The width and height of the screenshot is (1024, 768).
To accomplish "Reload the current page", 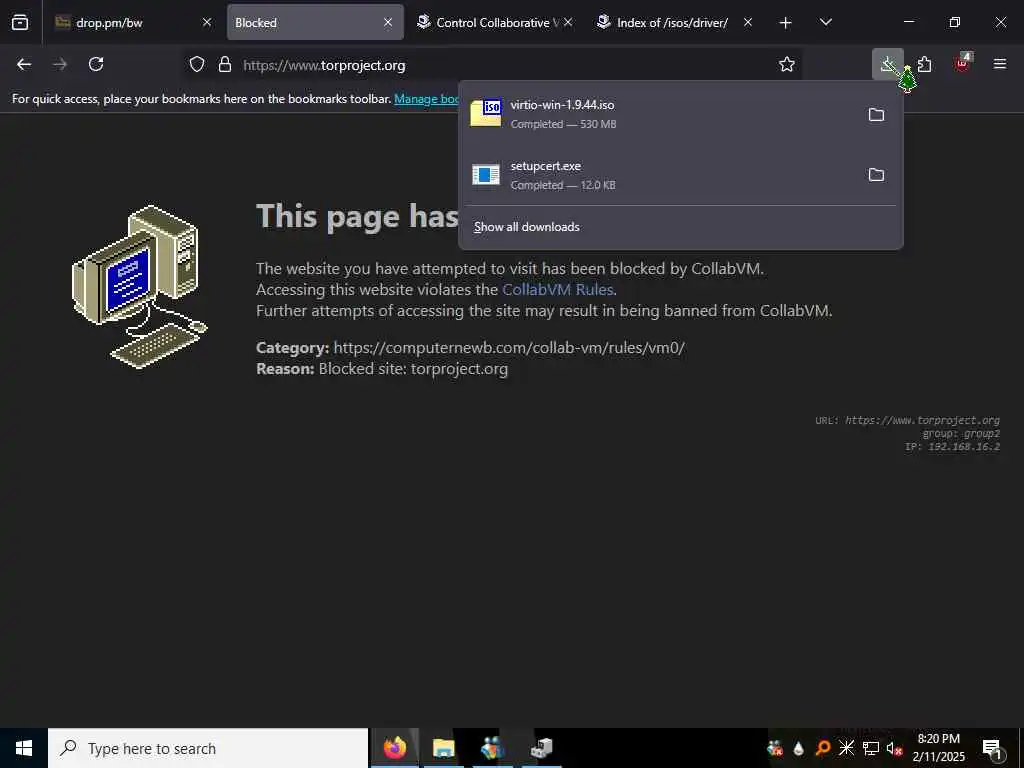I will click(96, 64).
